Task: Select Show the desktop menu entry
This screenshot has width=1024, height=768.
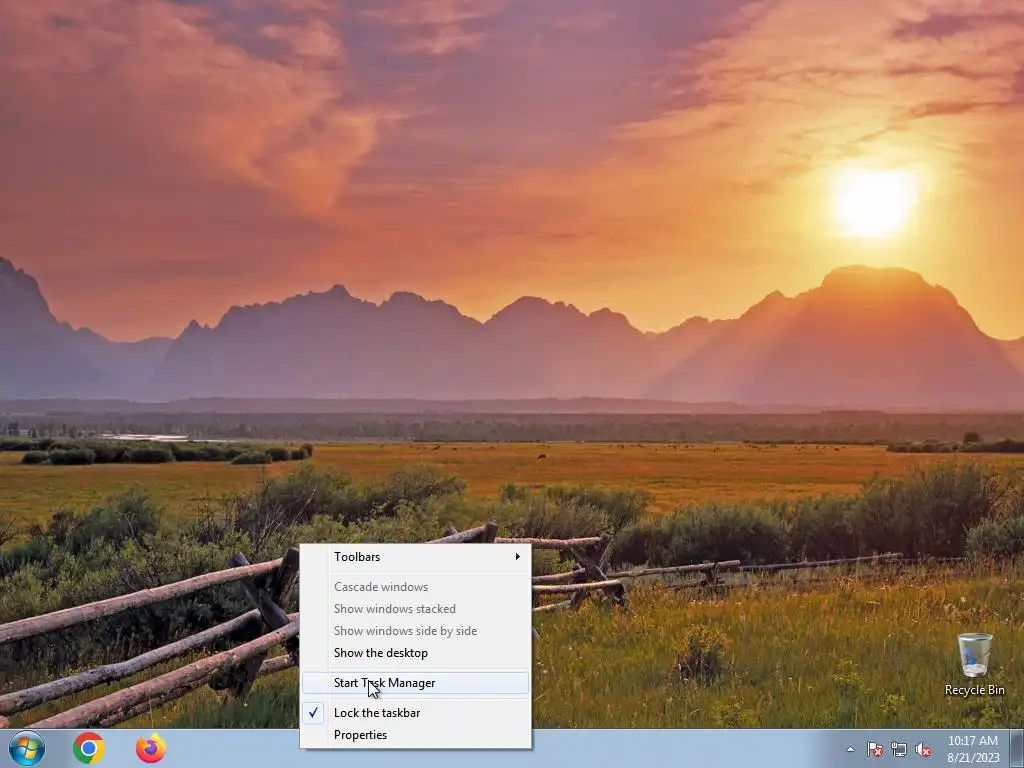Action: (415, 652)
